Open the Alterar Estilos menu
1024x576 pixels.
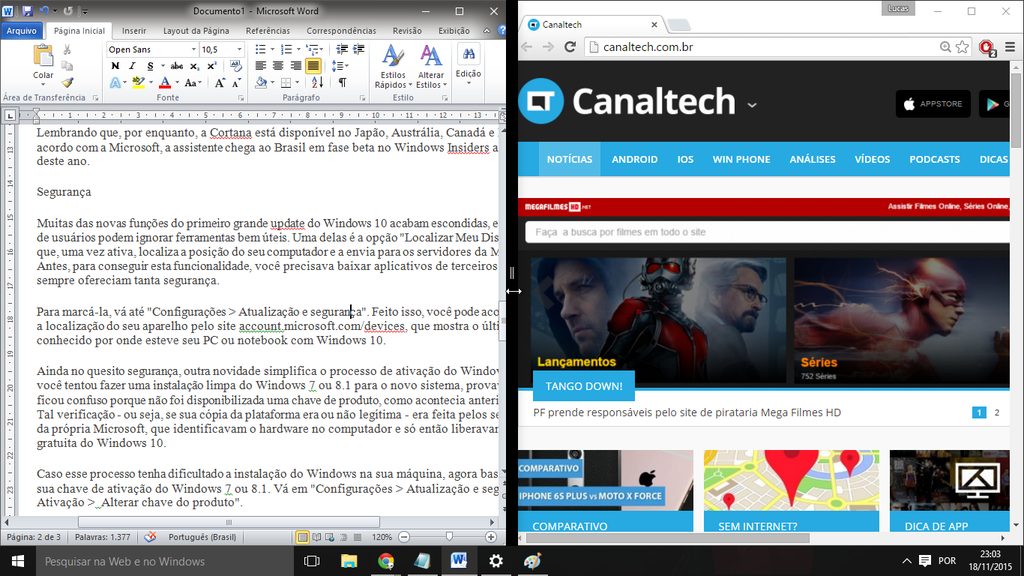431,67
